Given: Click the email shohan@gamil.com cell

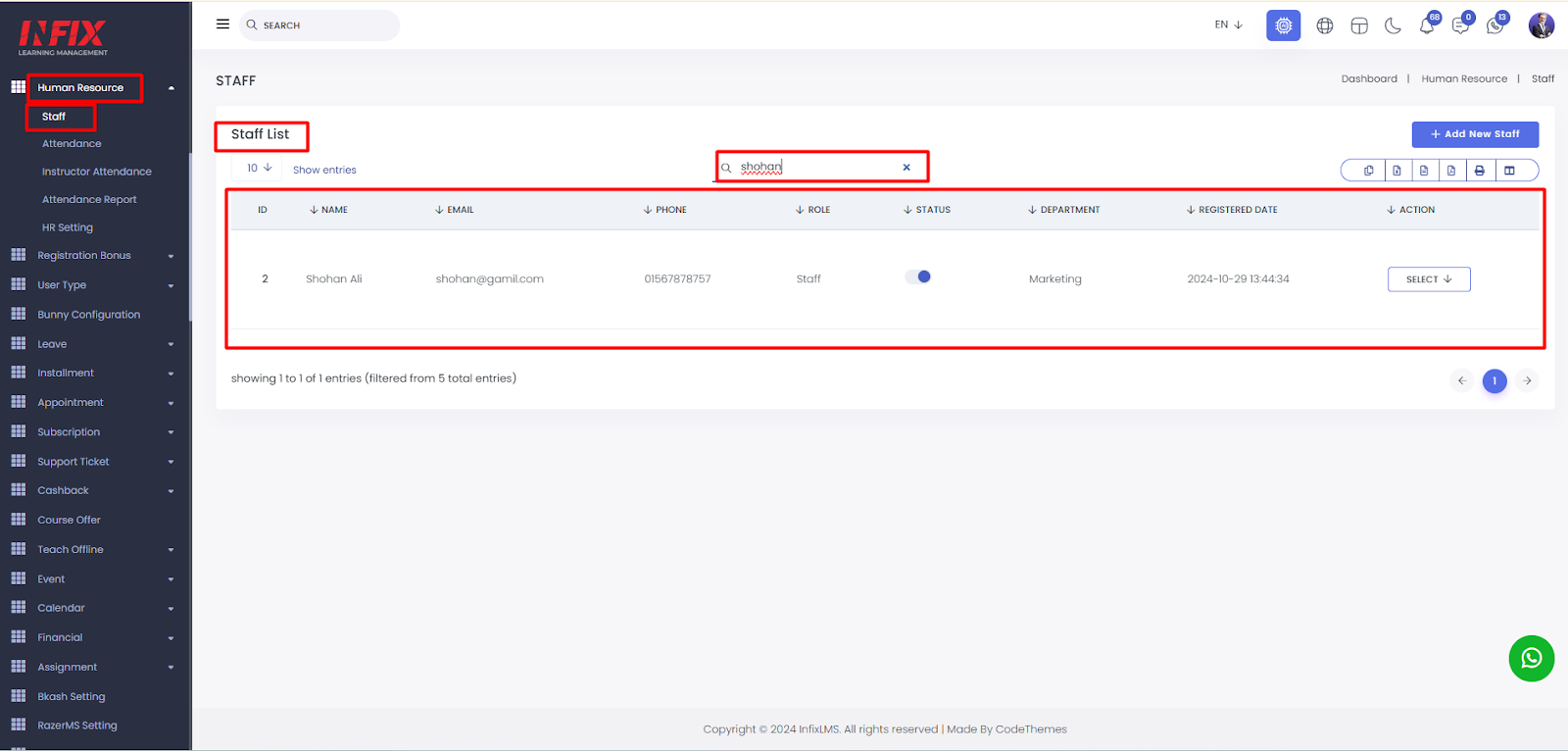Looking at the screenshot, I should (490, 279).
